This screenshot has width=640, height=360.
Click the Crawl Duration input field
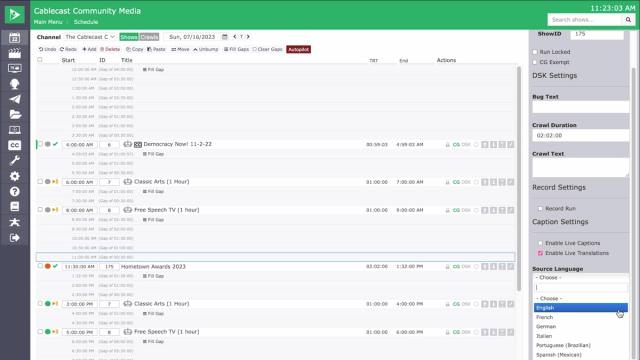tap(580, 136)
